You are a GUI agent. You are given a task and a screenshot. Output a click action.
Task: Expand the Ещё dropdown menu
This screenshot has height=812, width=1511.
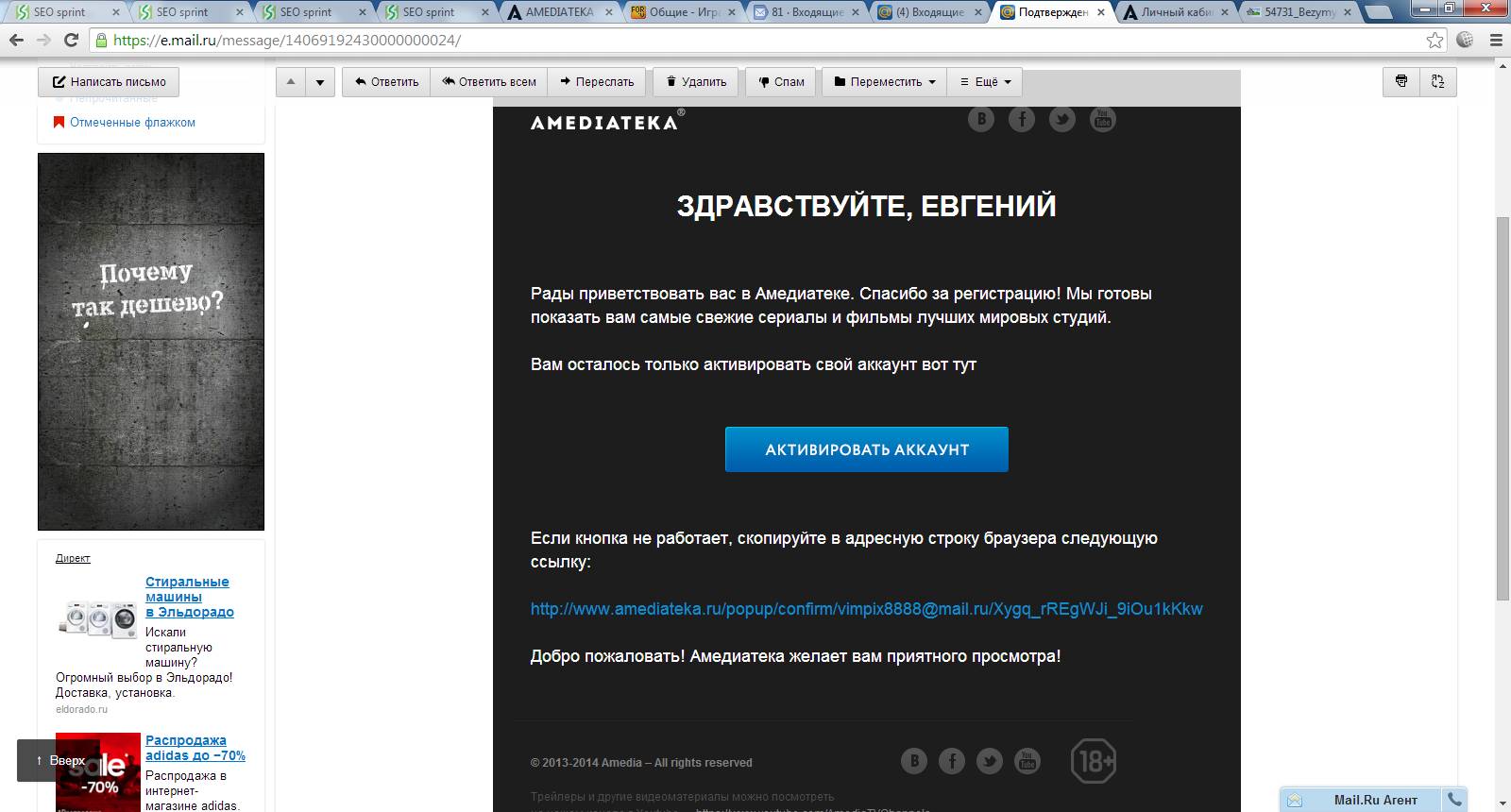(x=985, y=82)
